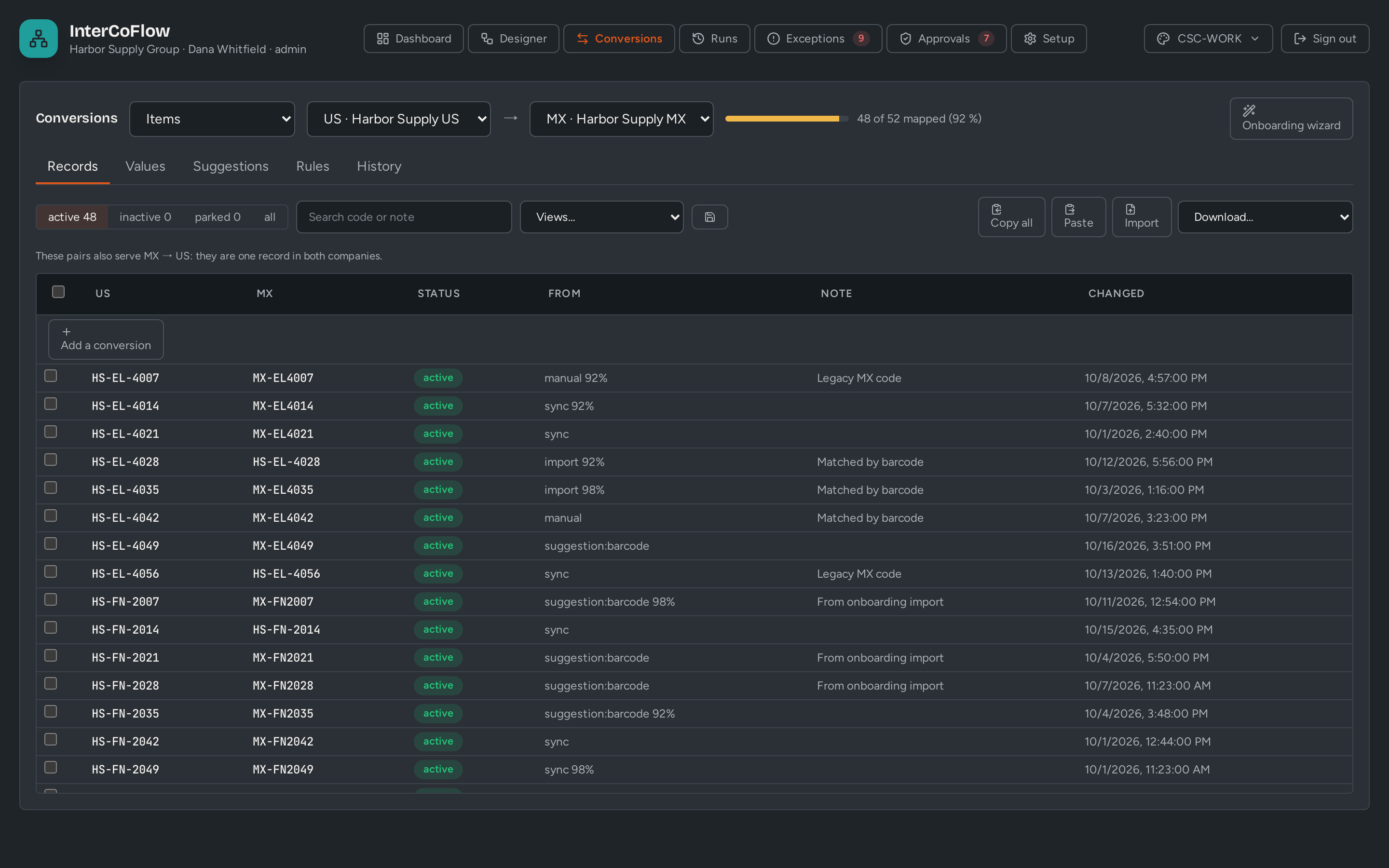Open the Items conversion type dropdown
The width and height of the screenshot is (1389, 868).
[212, 119]
